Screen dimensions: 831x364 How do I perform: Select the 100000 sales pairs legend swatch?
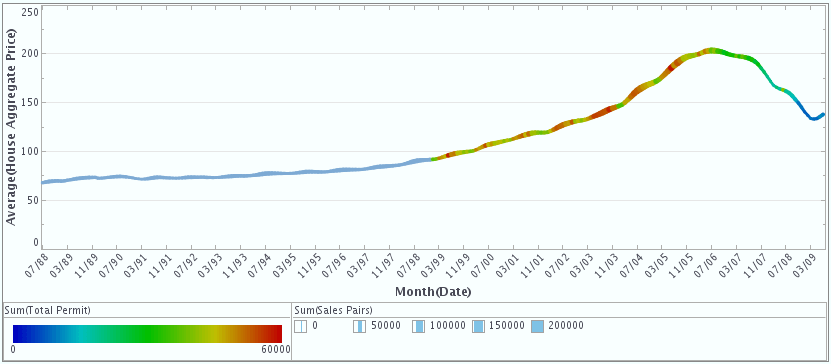coord(418,326)
